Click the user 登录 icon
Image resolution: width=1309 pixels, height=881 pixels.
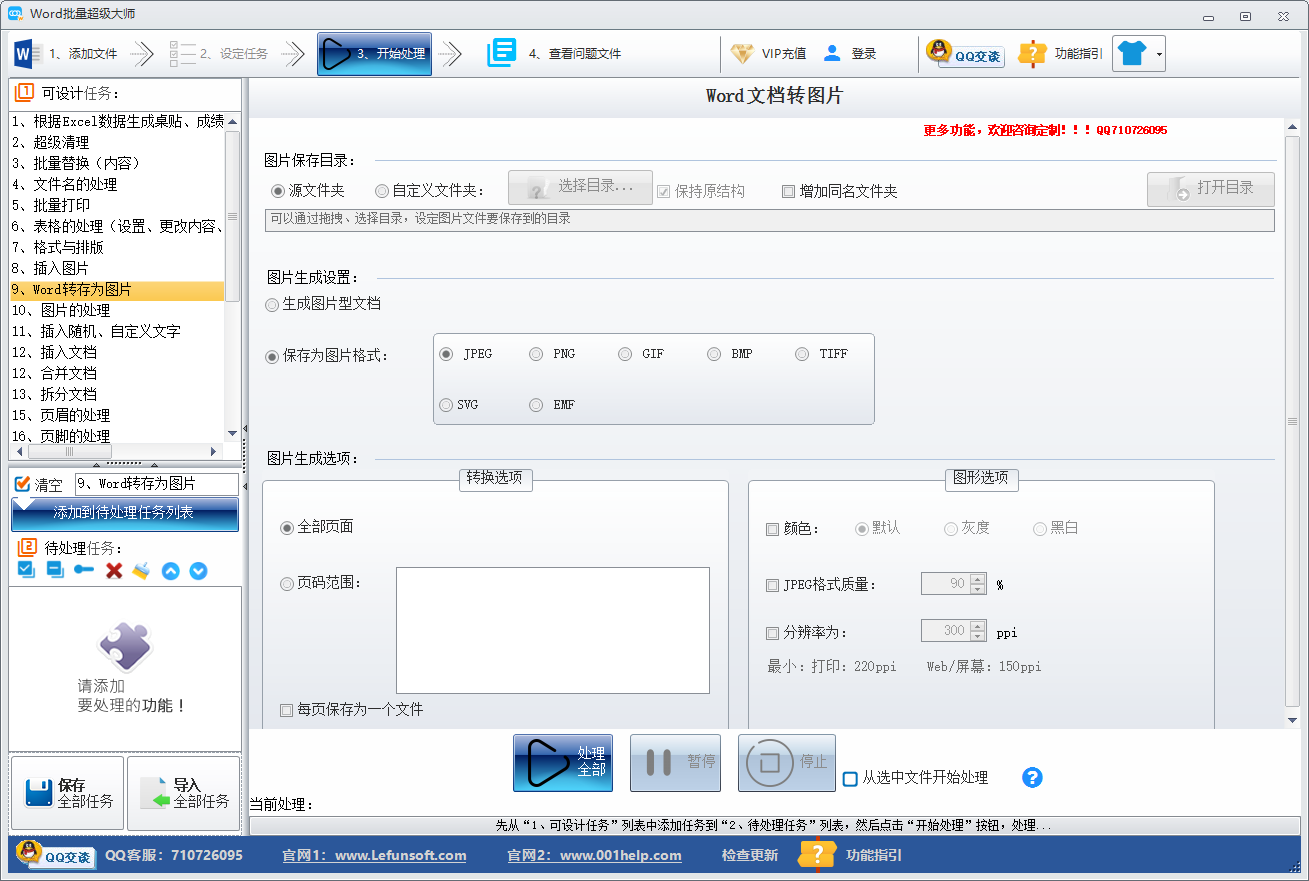[x=832, y=54]
